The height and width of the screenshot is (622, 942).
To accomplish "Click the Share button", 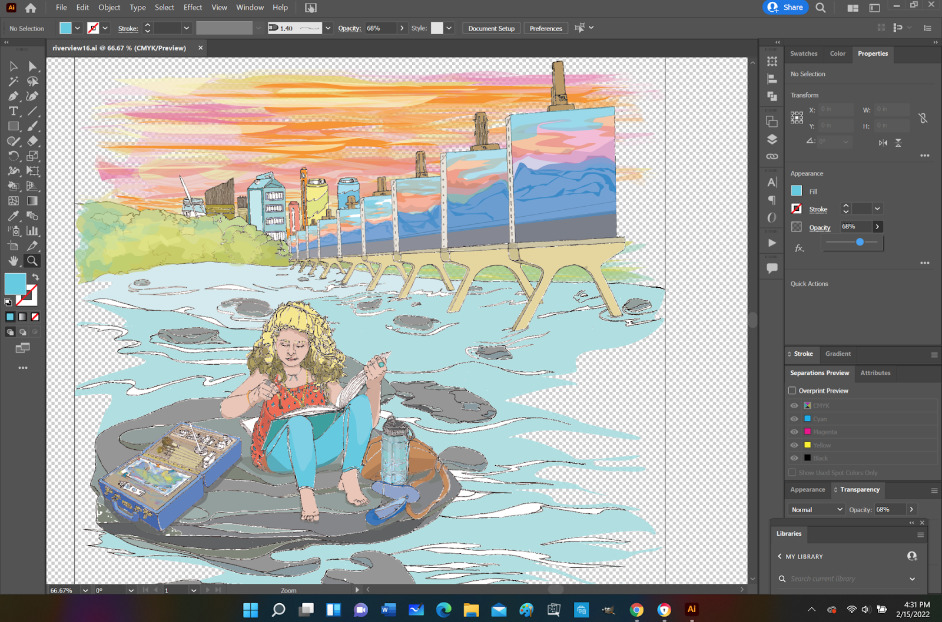I will click(x=786, y=7).
